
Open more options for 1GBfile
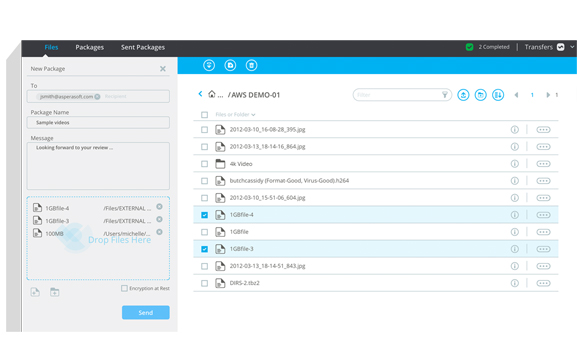pos(543,232)
